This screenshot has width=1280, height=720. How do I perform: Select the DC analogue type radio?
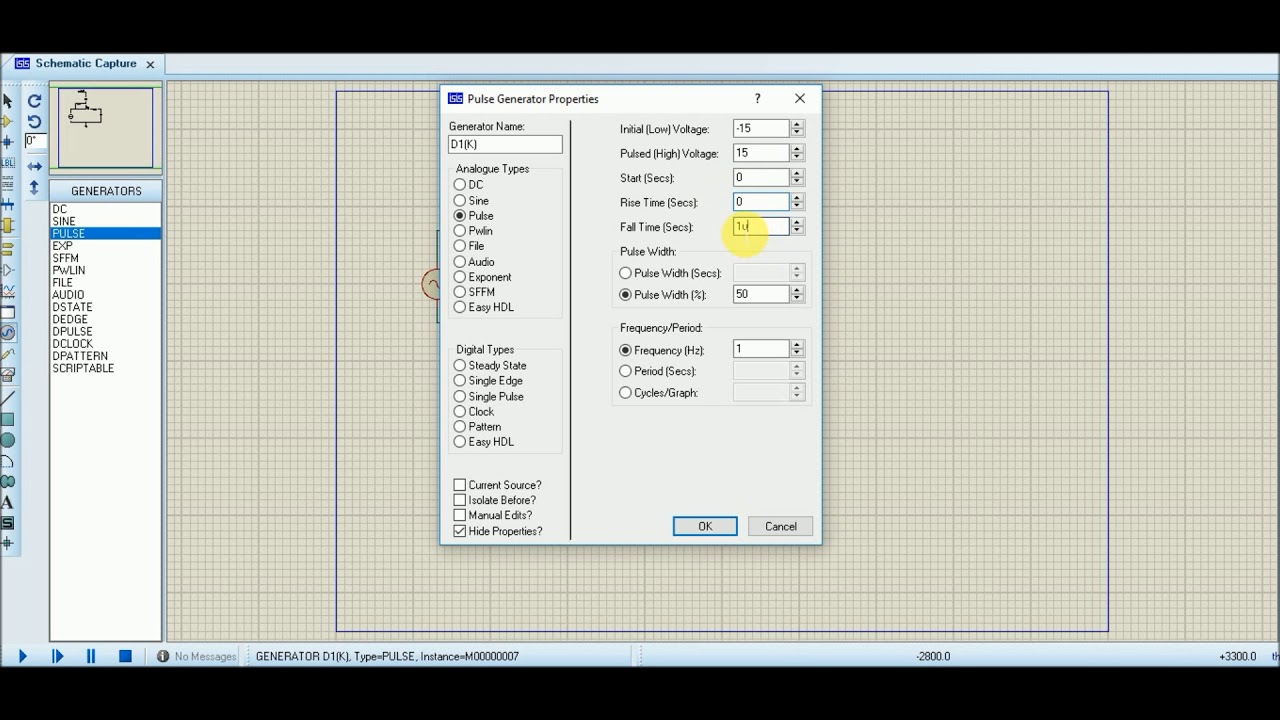tap(460, 185)
